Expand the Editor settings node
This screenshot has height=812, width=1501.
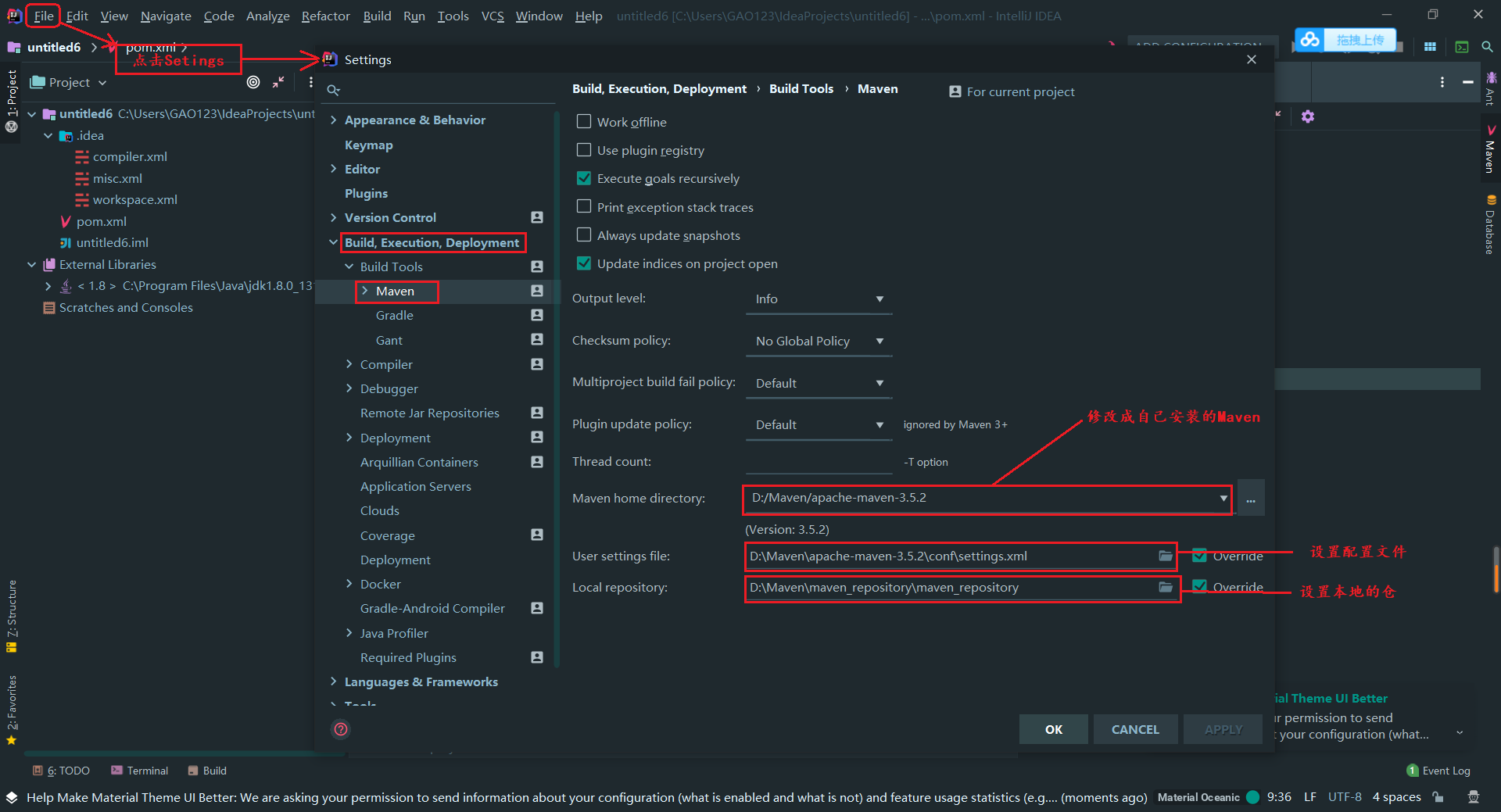coord(334,169)
